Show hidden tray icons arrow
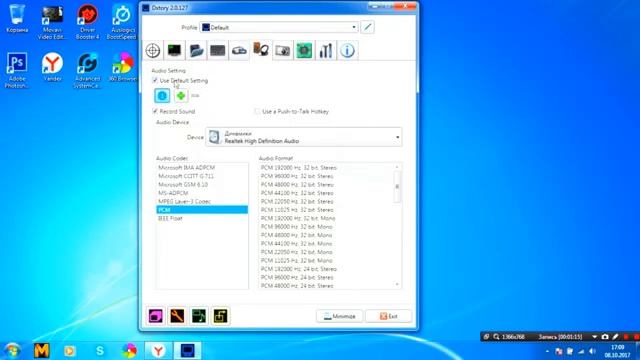 547,351
